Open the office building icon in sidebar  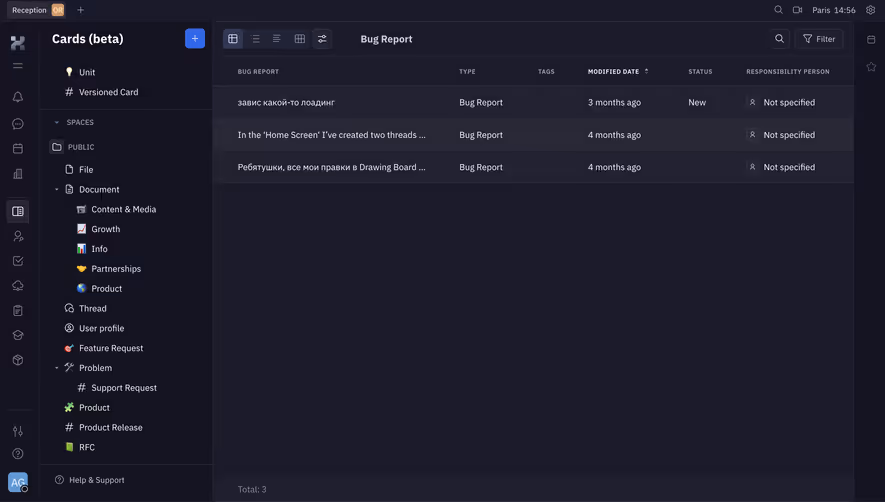18,174
